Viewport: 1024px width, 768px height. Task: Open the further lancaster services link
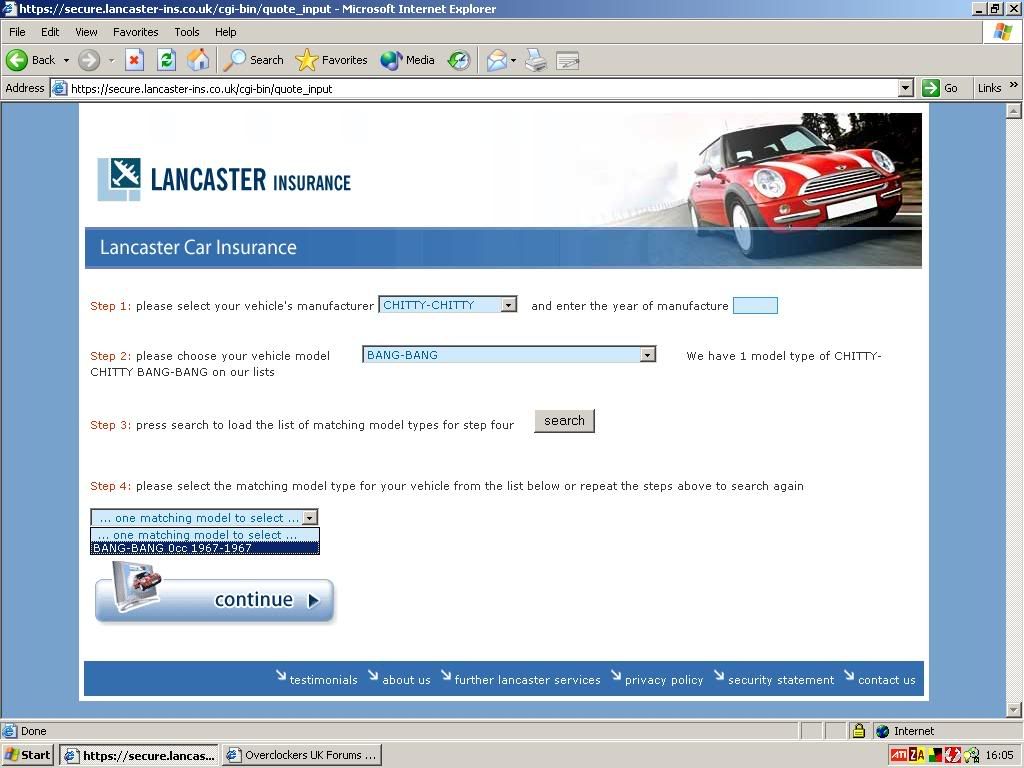[x=527, y=680]
